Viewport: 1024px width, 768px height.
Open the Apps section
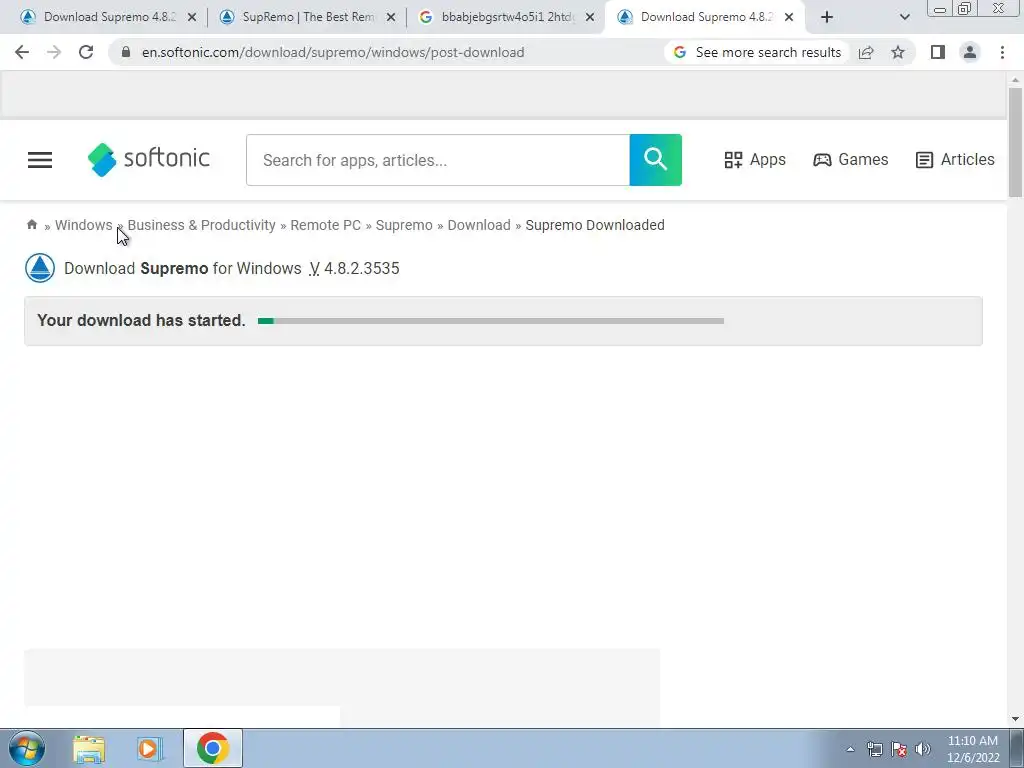click(x=755, y=160)
